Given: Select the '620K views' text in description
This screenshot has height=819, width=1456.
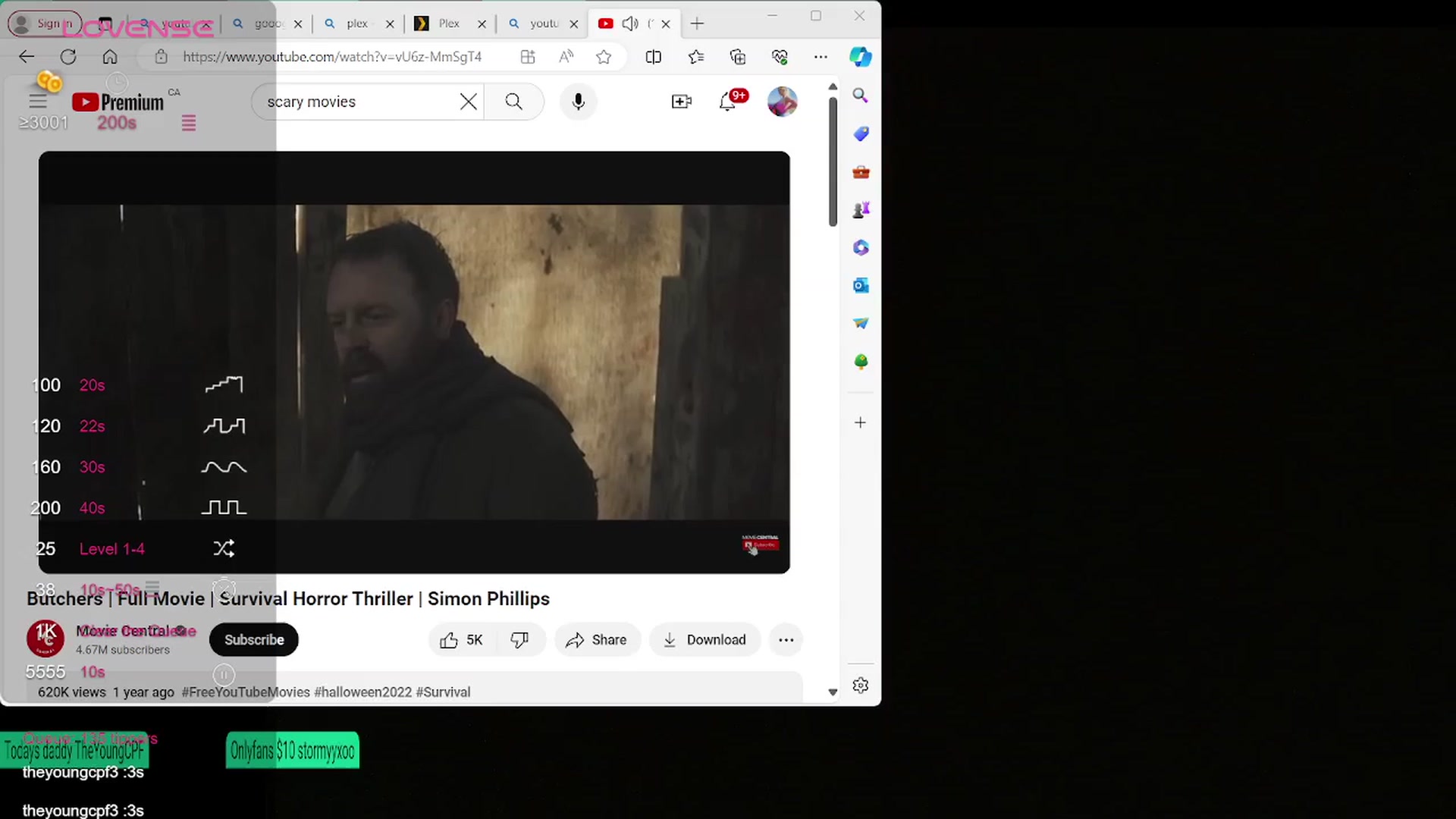Looking at the screenshot, I should pos(72,692).
